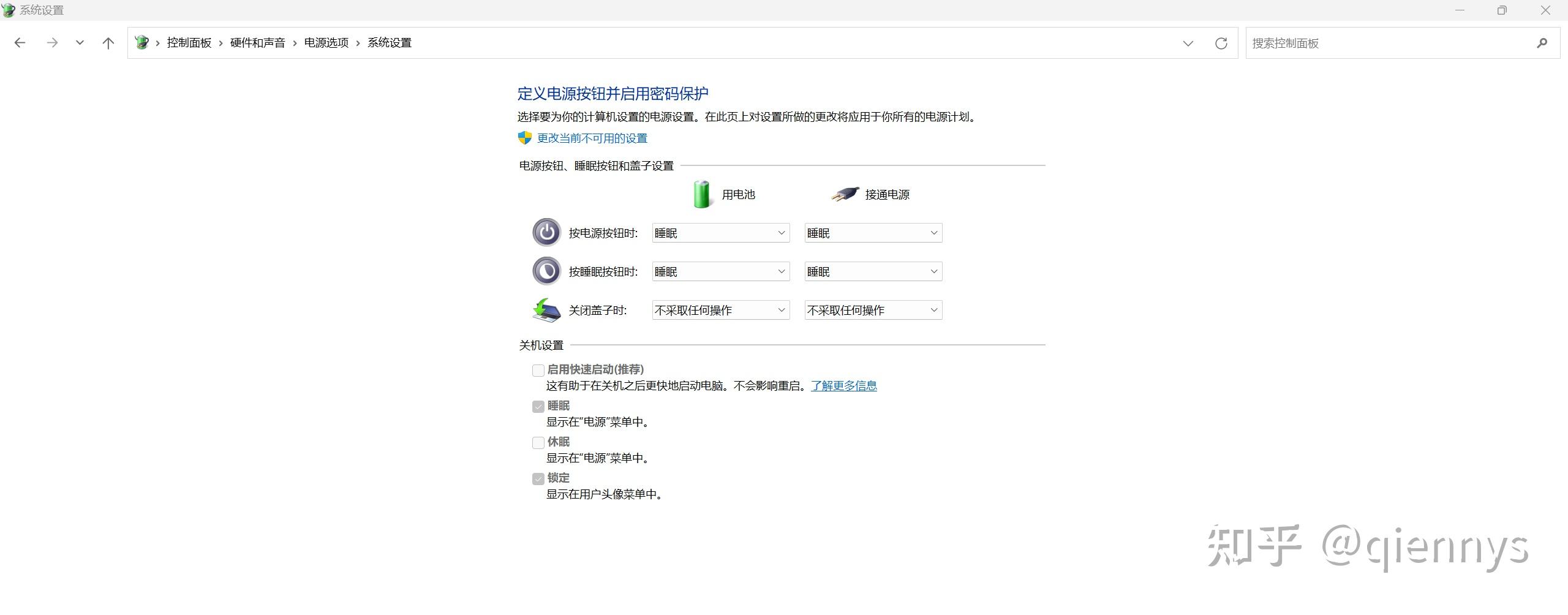Screen dimensions: 1568x615
Task: Open power button on-battery dropdown
Action: coord(721,233)
